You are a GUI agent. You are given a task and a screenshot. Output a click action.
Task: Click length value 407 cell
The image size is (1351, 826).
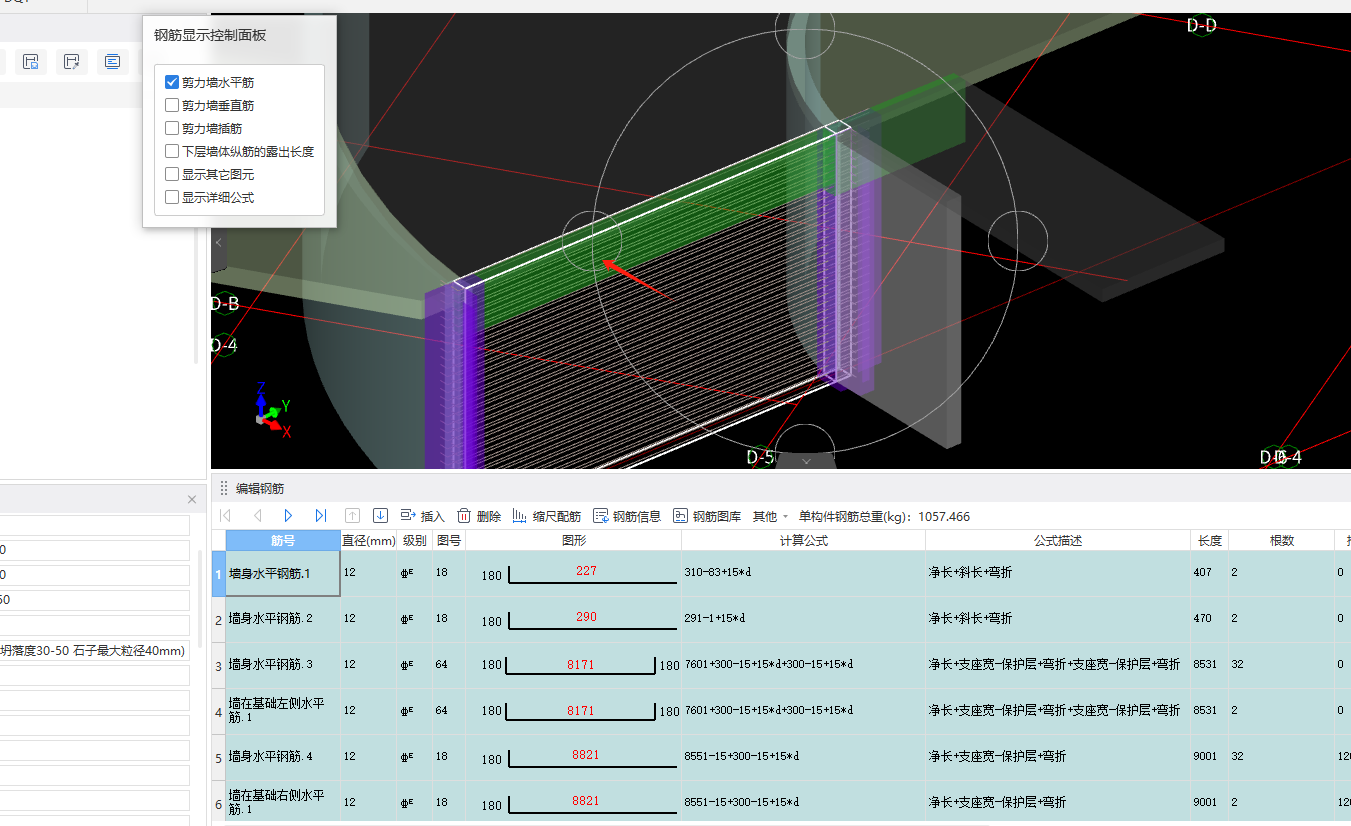tap(1210, 574)
